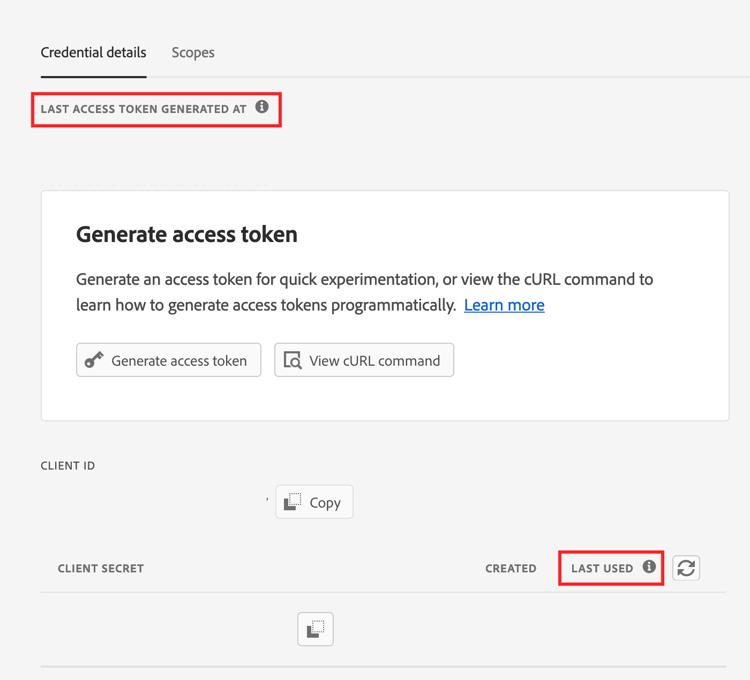750x680 pixels.
Task: Click the info icon beside Last Used
Action: 649,567
